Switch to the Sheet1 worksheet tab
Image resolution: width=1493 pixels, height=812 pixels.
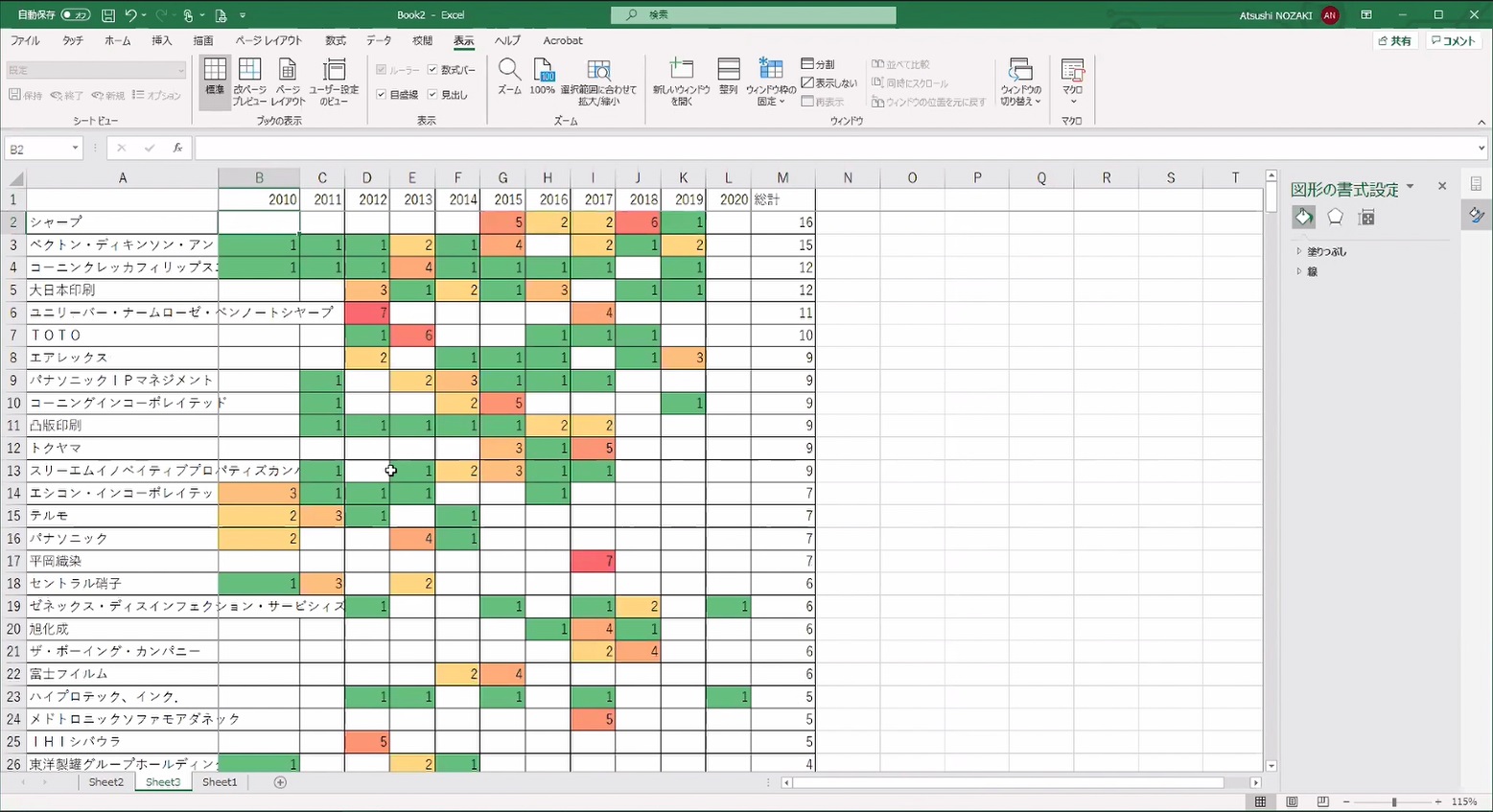[x=219, y=782]
